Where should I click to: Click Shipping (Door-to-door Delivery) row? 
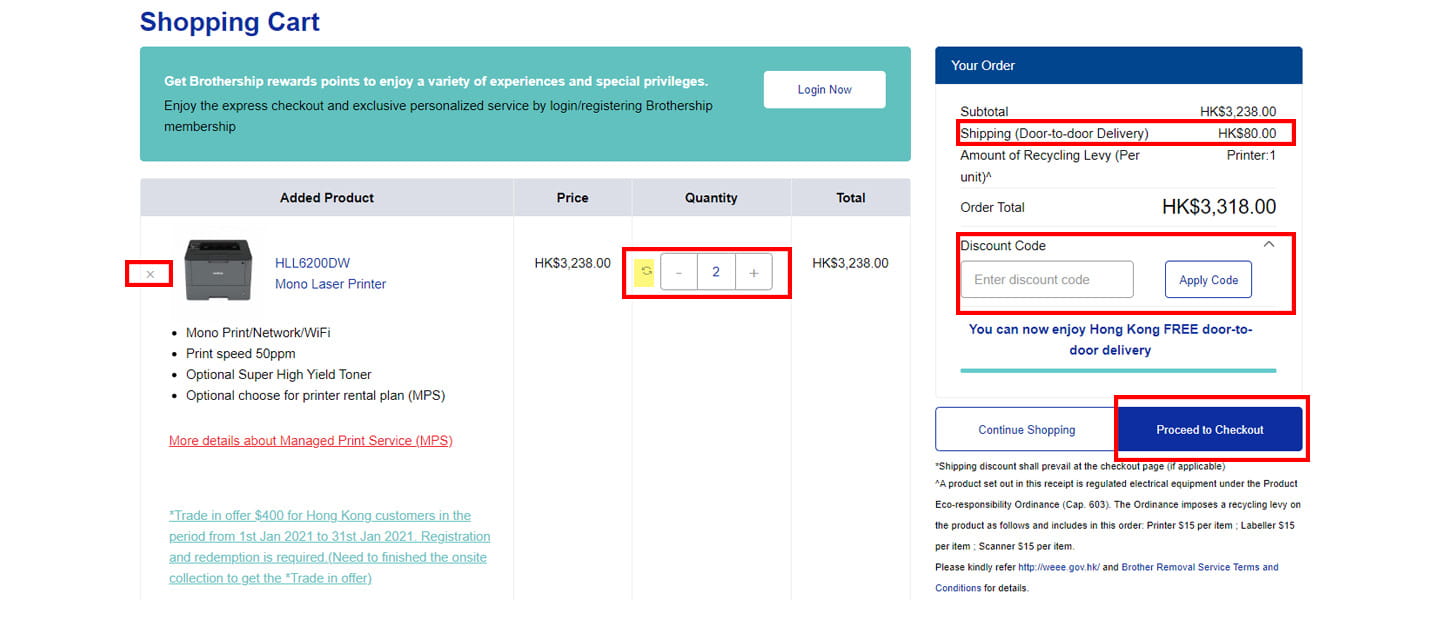pyautogui.click(x=1118, y=133)
